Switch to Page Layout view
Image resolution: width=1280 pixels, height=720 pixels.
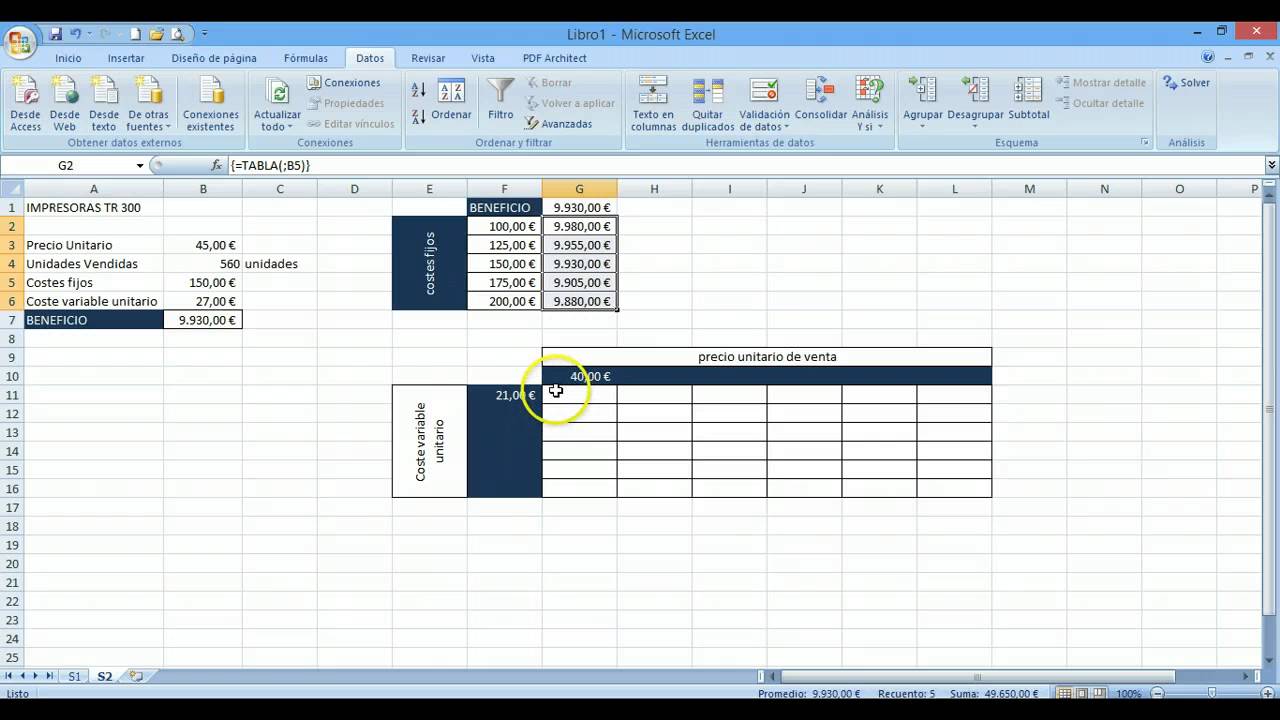(1082, 693)
